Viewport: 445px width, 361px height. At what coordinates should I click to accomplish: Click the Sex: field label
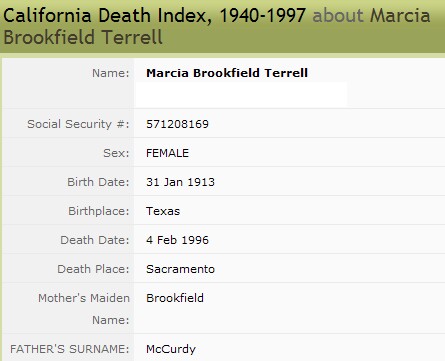point(116,153)
